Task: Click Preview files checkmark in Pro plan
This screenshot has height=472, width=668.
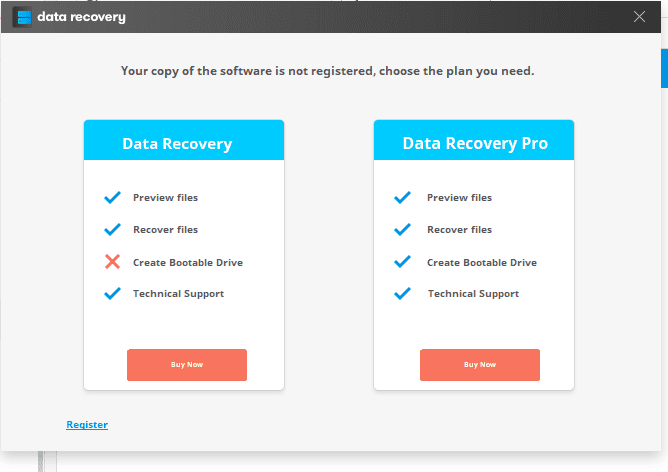Action: coord(403,198)
